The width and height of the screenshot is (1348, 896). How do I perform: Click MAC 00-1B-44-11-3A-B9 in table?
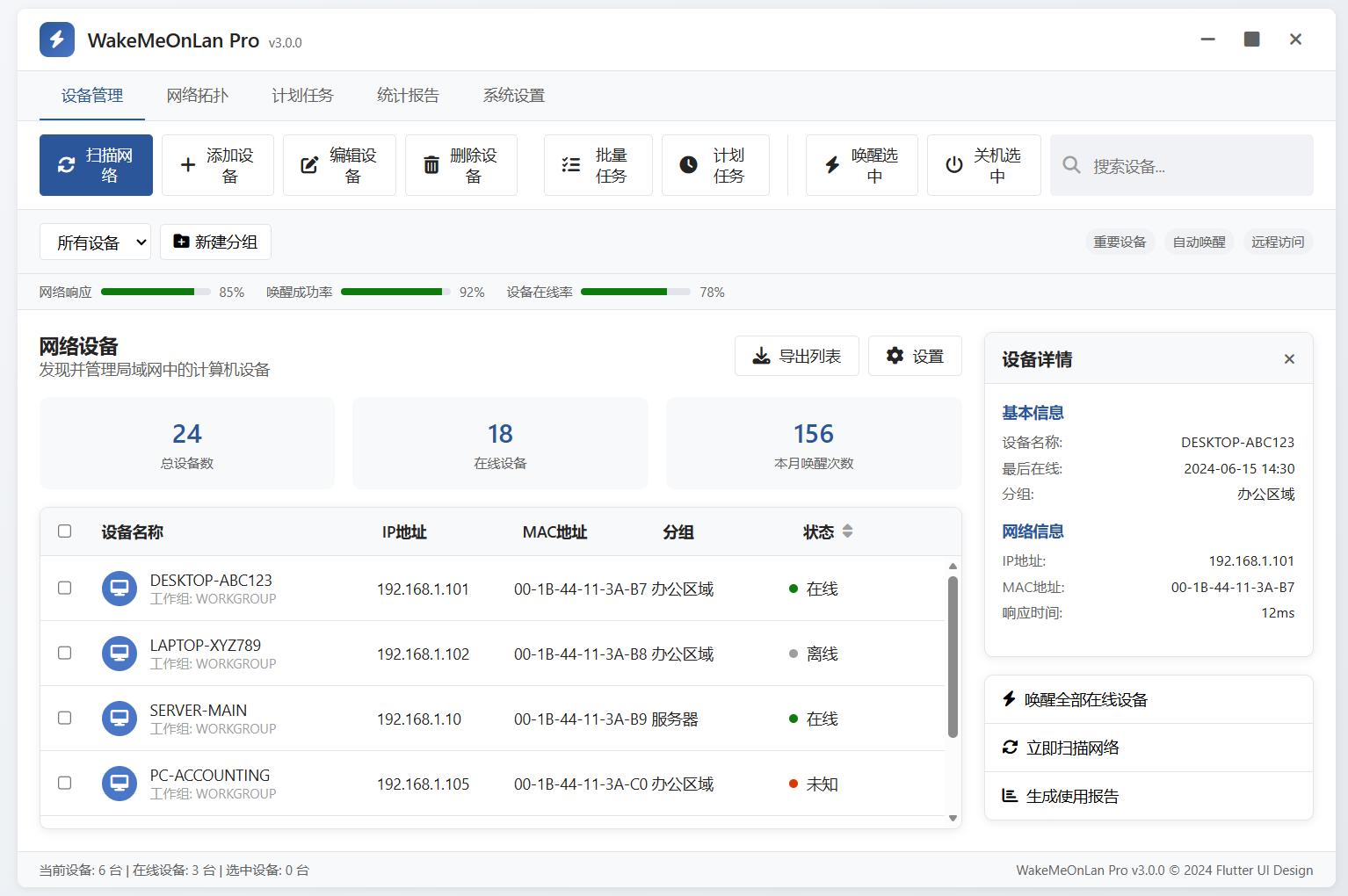coord(581,719)
